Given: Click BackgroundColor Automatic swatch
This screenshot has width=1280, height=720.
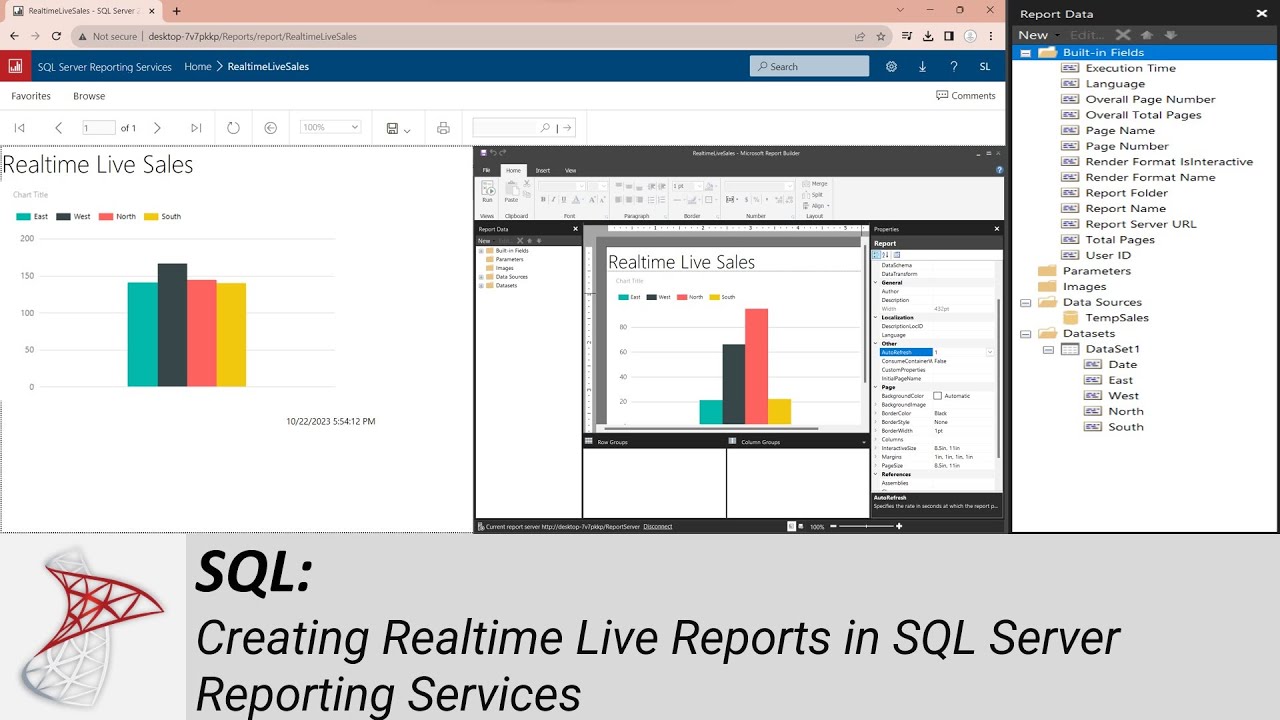Looking at the screenshot, I should coord(937,396).
